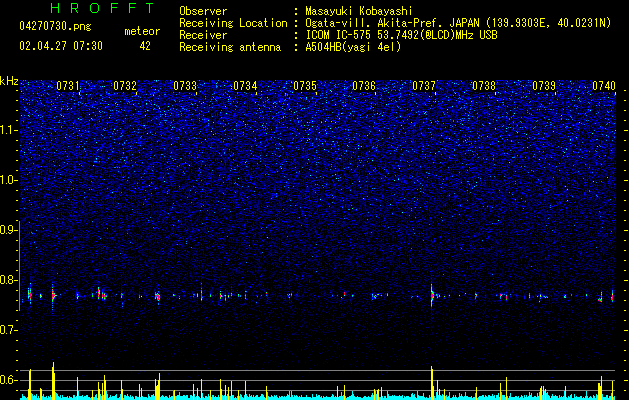The width and height of the screenshot is (629, 400).
Task: Click the Receiving Location label
Action: tap(233, 23)
